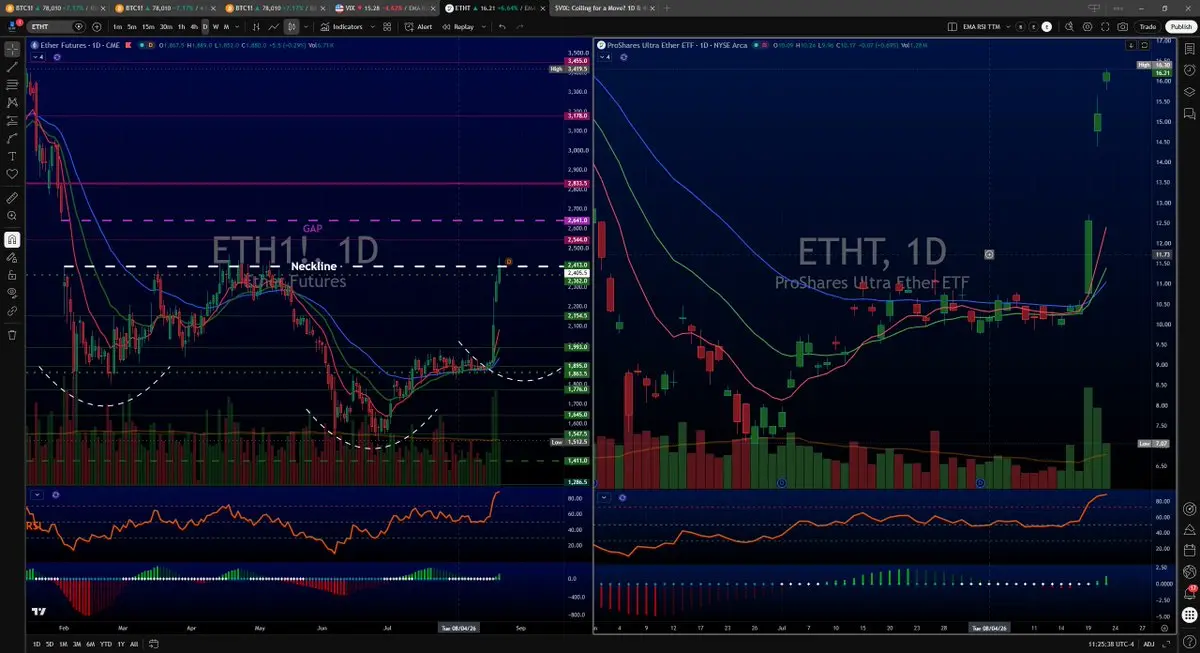This screenshot has width=1200, height=653.
Task: Click the Neckline text label on chart
Action: coord(313,267)
